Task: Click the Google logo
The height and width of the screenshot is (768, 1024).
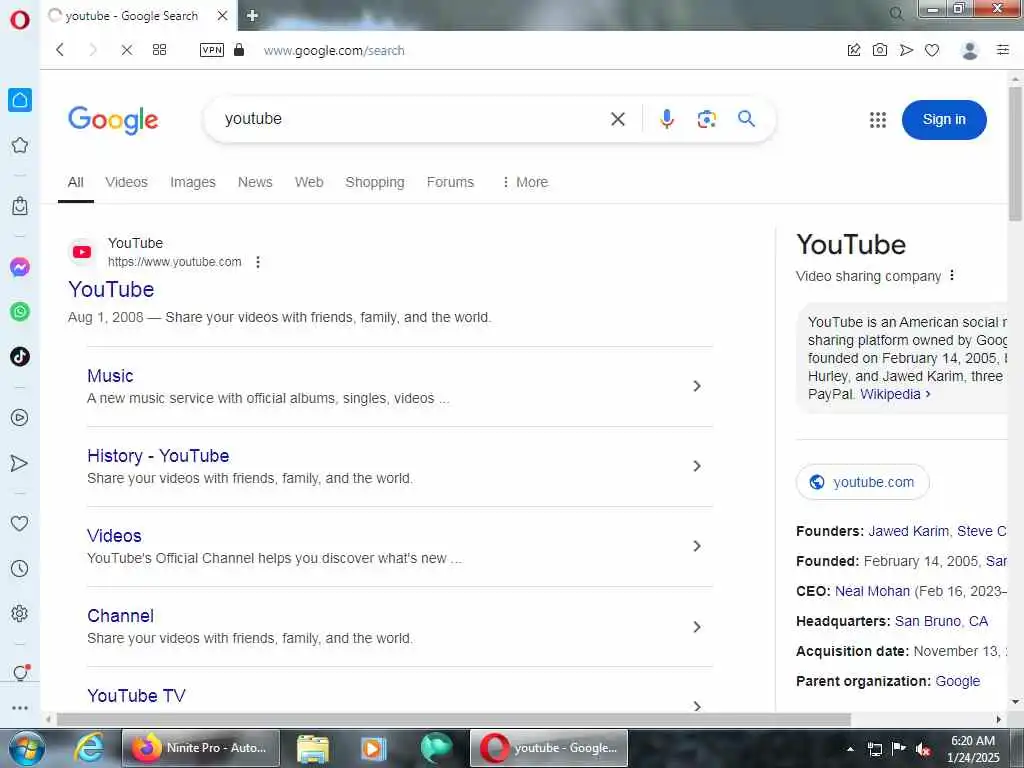Action: pyautogui.click(x=113, y=120)
